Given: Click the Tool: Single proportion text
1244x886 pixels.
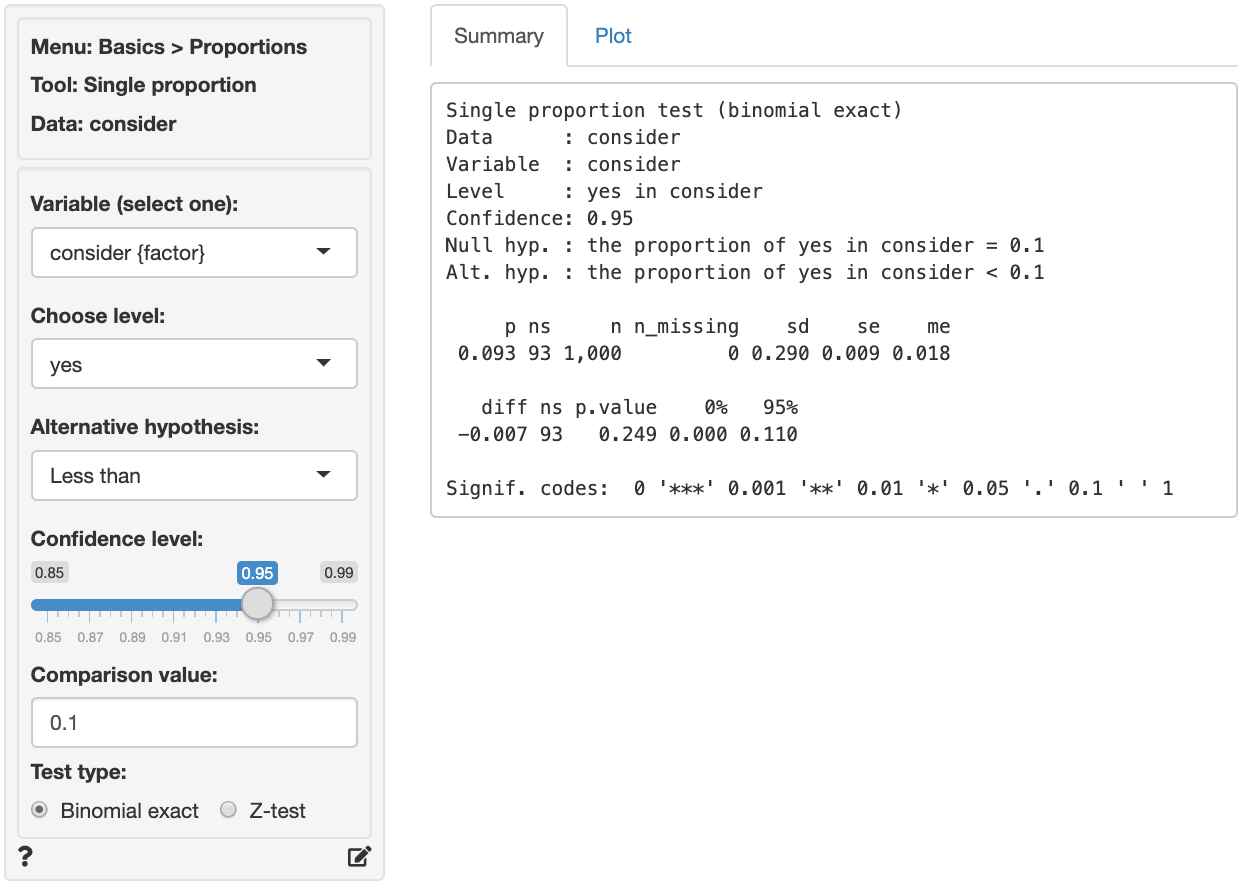Looking at the screenshot, I should [143, 85].
